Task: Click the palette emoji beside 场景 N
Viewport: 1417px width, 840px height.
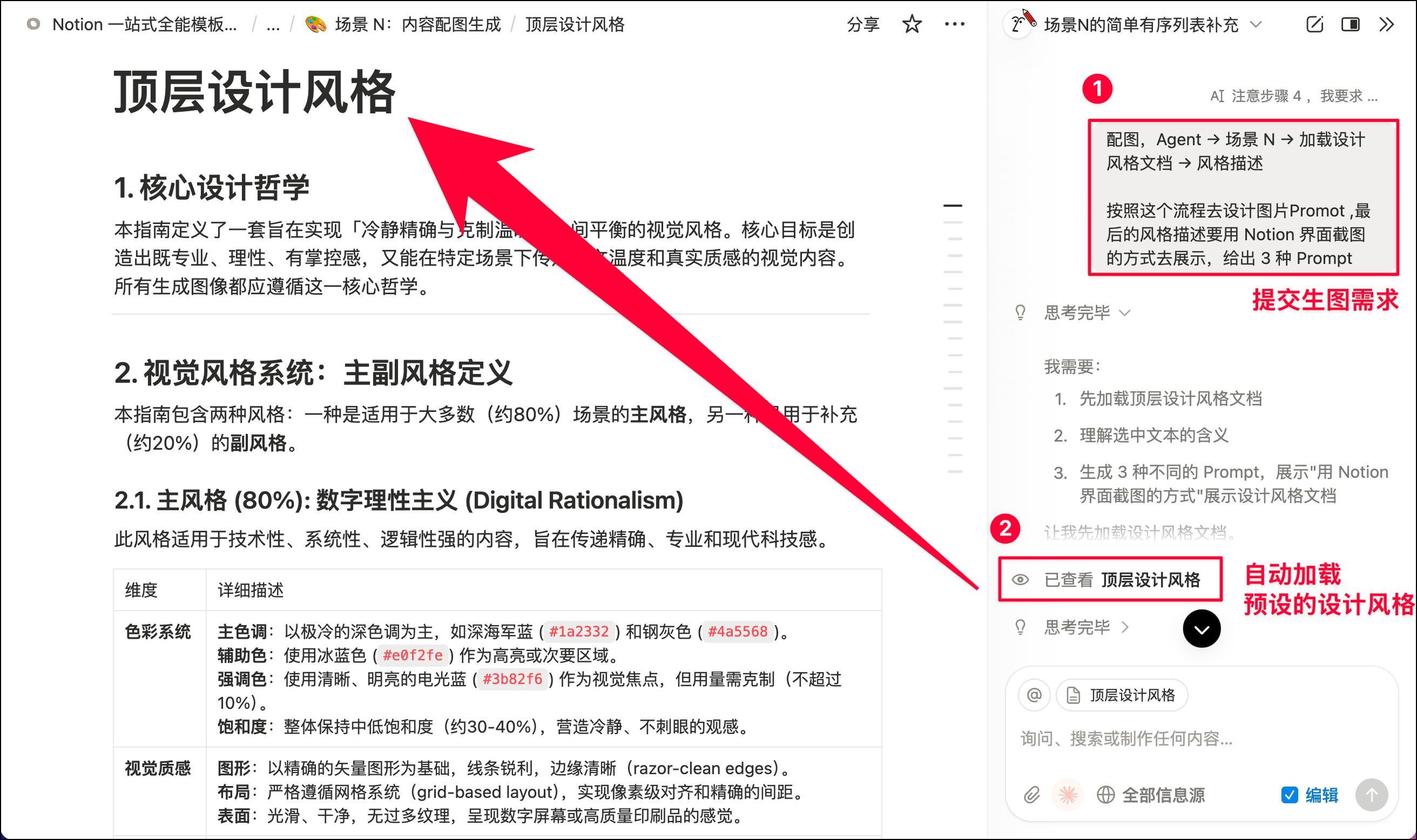Action: click(315, 24)
